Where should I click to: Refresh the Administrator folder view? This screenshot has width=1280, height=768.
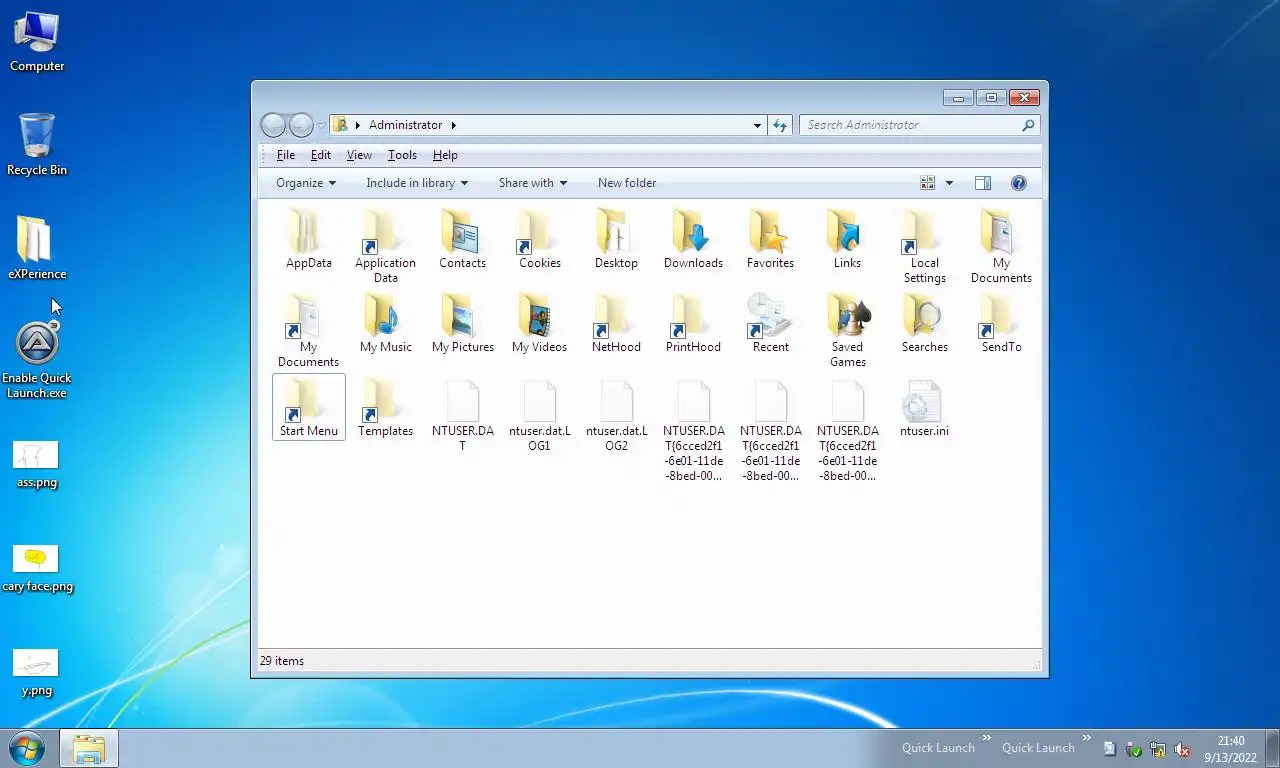coord(781,125)
